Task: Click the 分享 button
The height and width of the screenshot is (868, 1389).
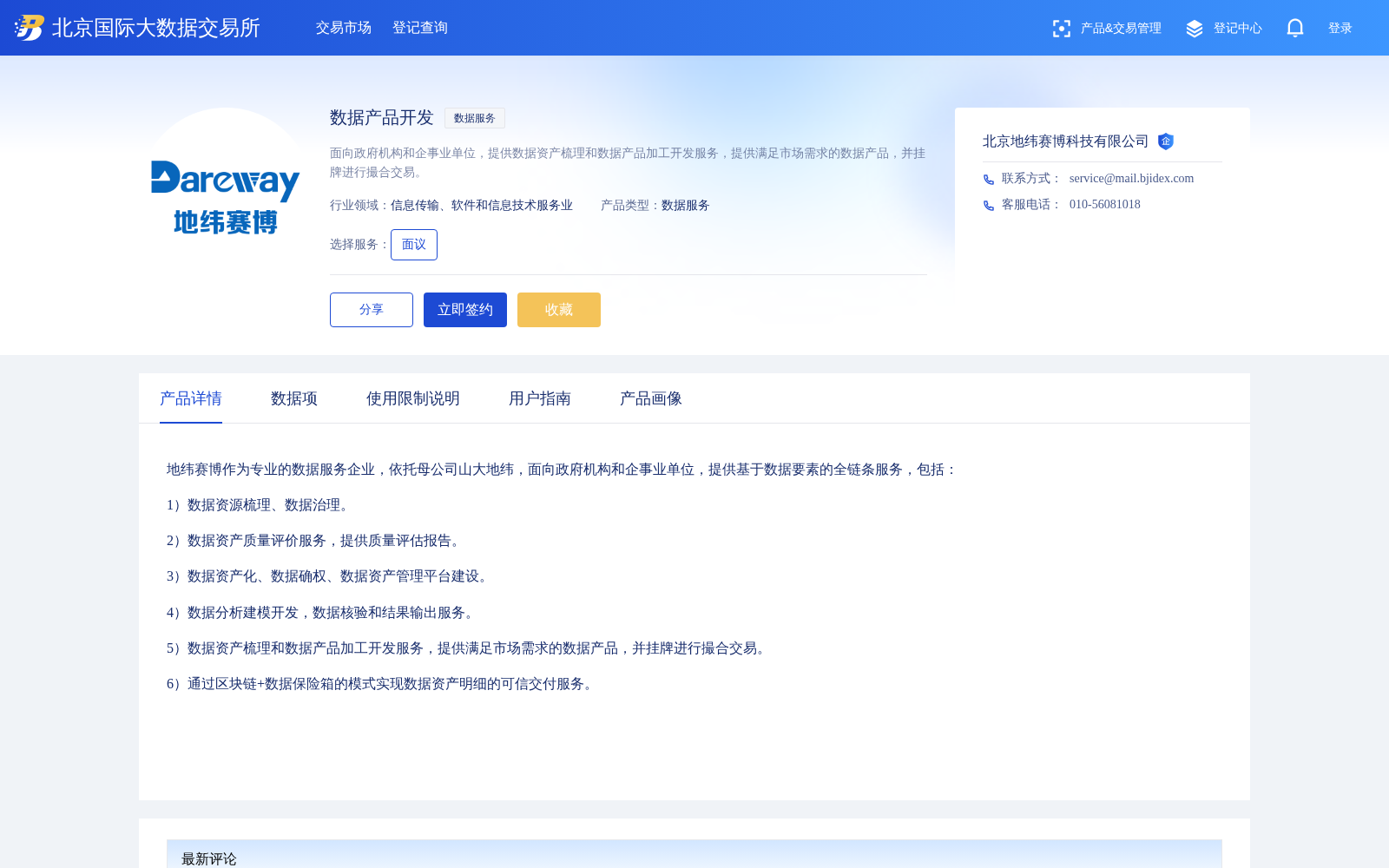Action: coord(372,310)
